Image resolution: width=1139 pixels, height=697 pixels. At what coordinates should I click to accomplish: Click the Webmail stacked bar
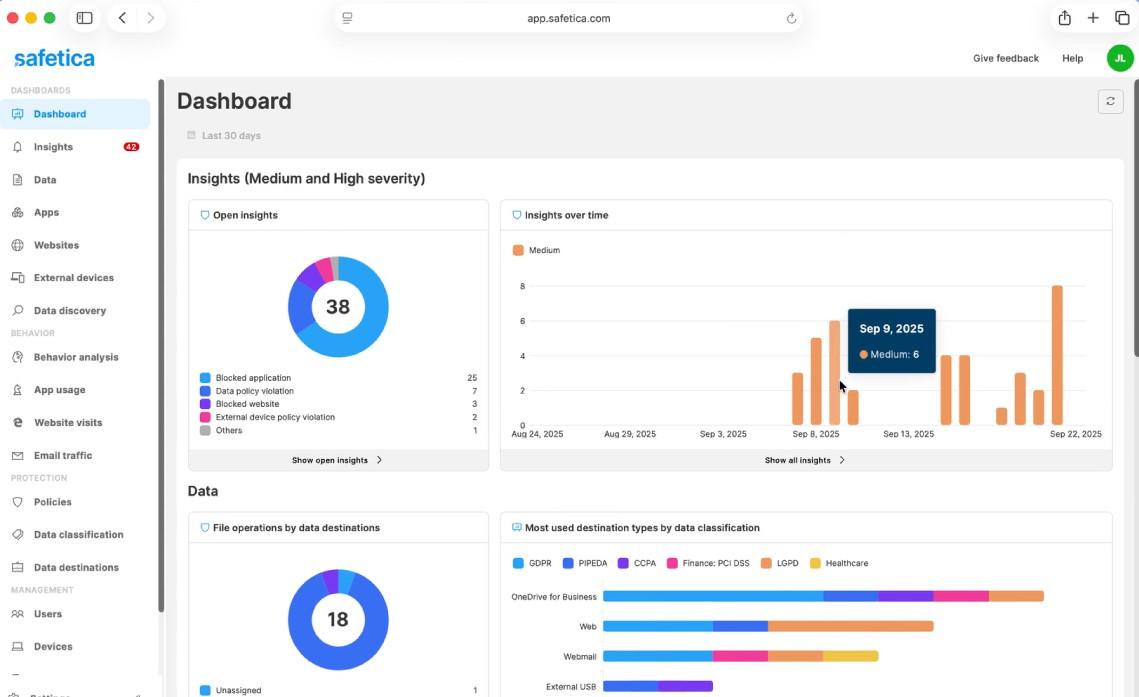(740, 656)
